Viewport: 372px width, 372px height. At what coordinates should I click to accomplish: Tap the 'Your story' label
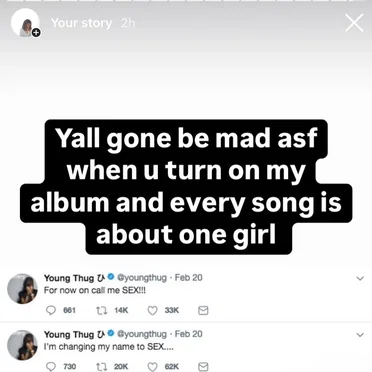coord(81,23)
